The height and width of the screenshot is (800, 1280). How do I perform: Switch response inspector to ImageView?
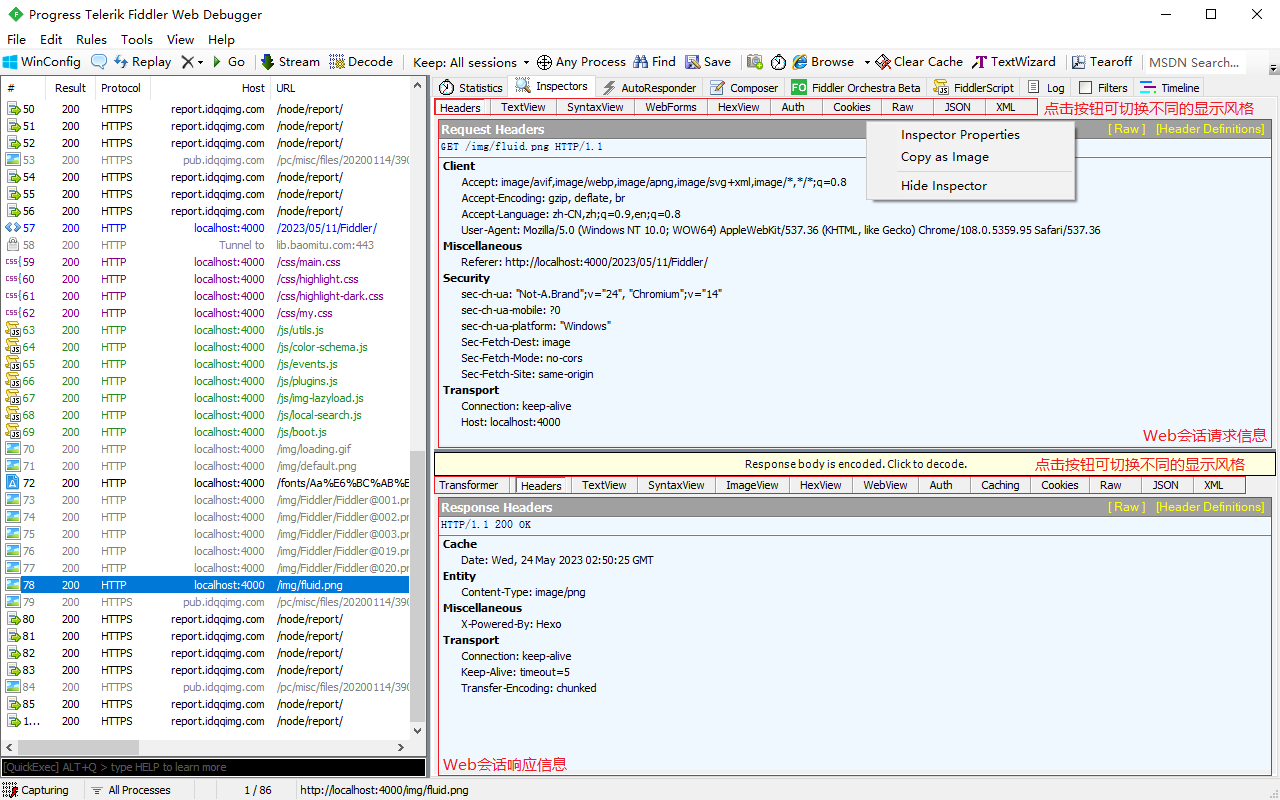click(x=752, y=485)
